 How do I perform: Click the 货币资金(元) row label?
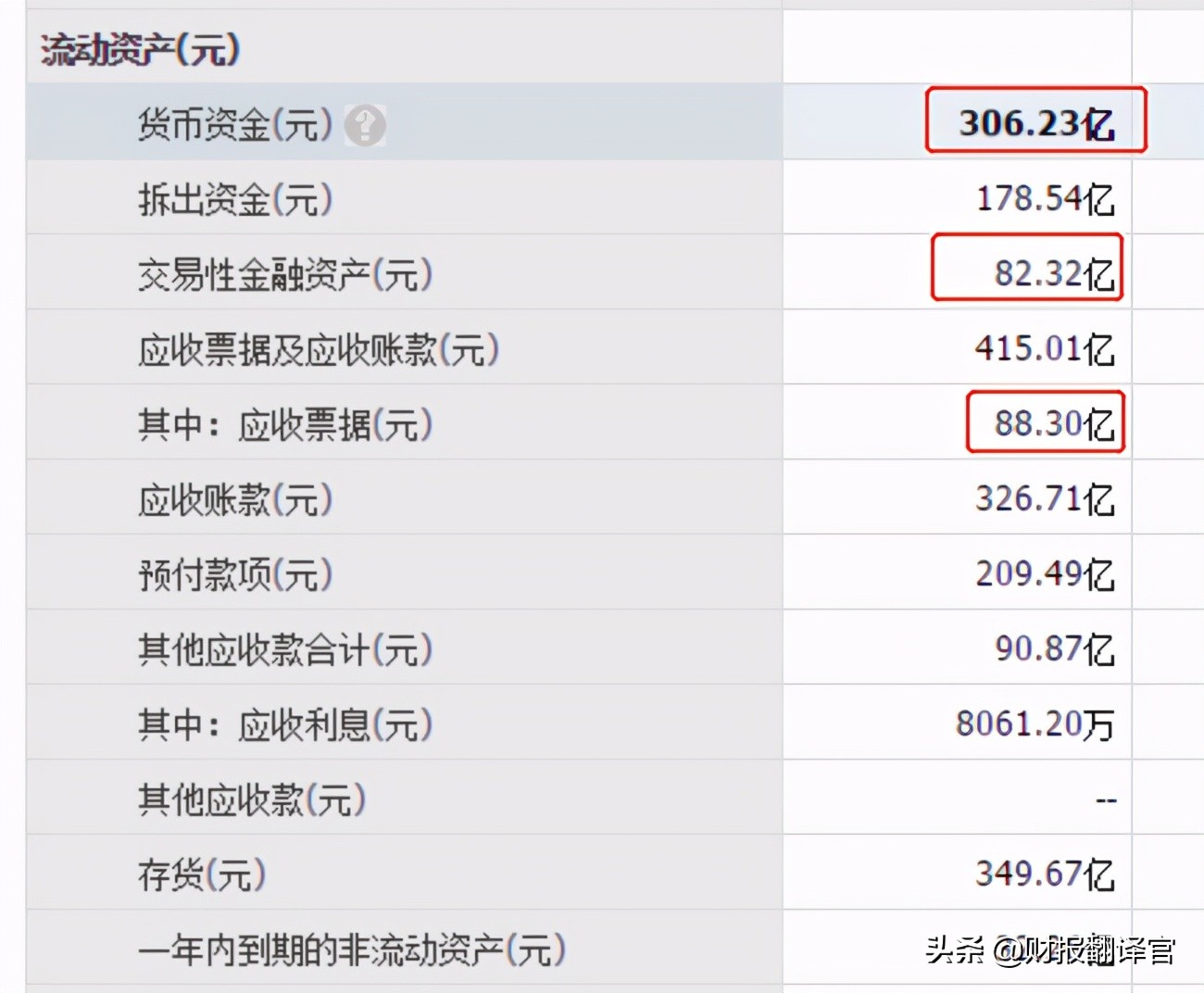tap(234, 124)
